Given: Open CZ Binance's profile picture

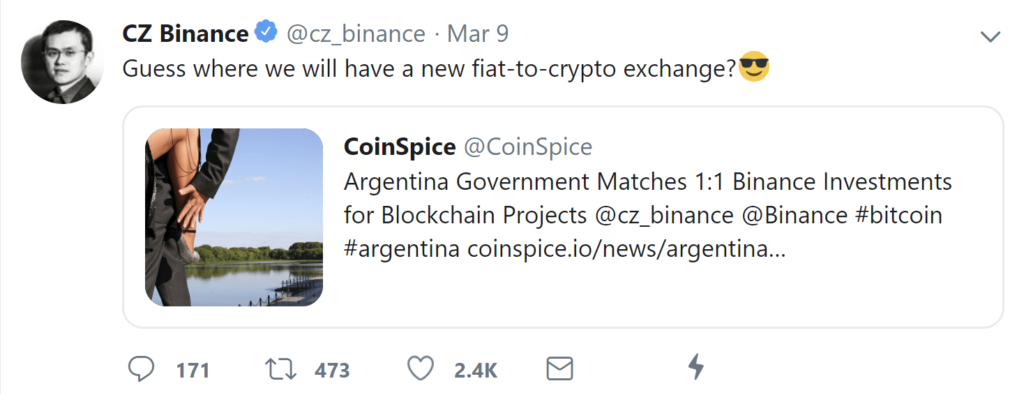Looking at the screenshot, I should 63,62.
